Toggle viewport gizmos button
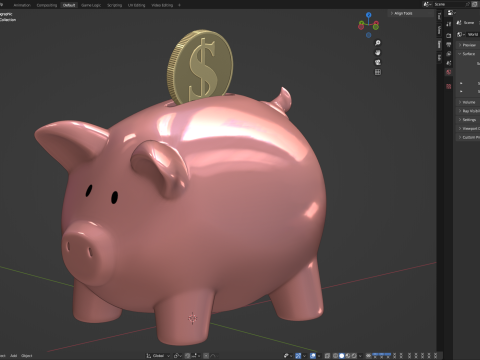The width and height of the screenshot is (480, 360). click(298, 356)
